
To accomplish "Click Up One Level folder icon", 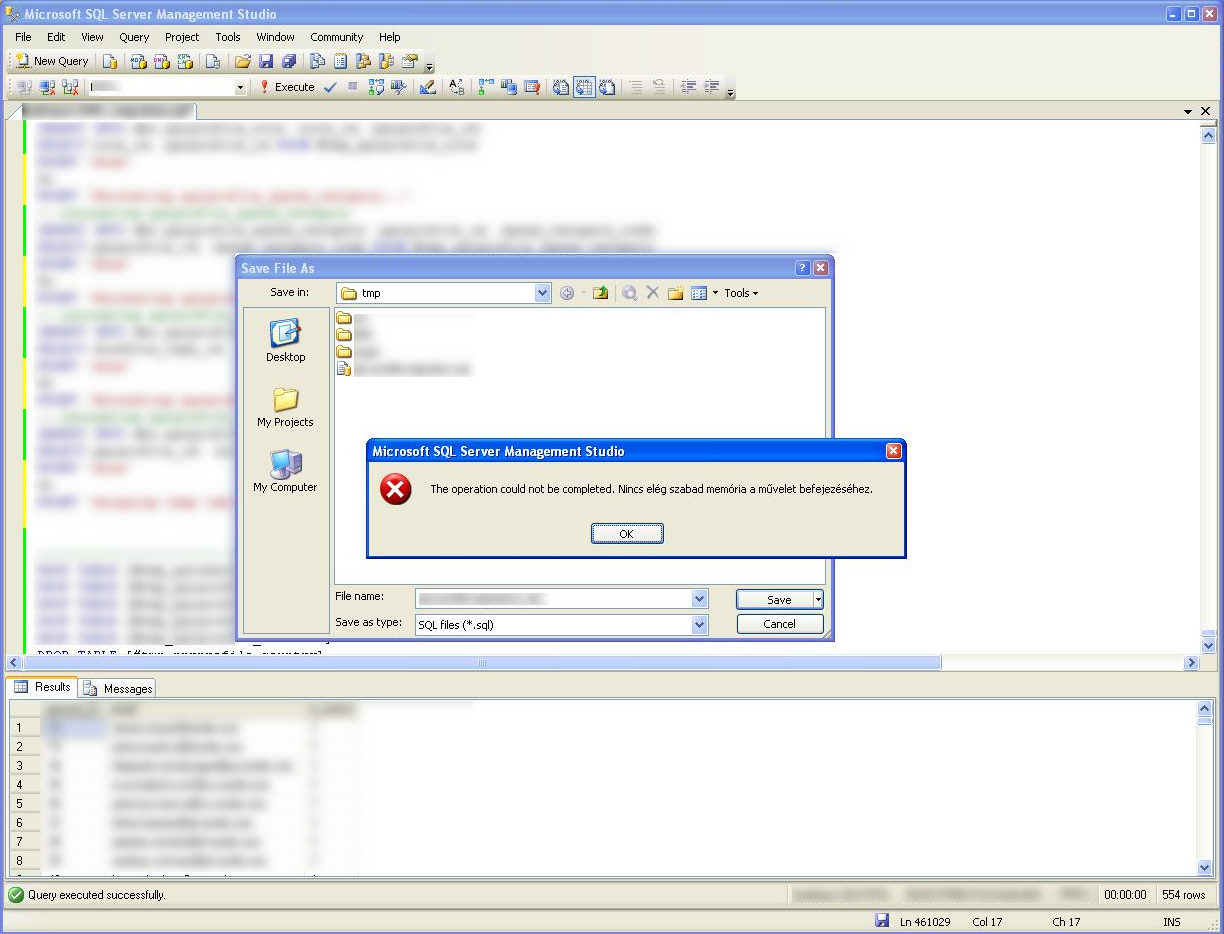I will point(600,293).
